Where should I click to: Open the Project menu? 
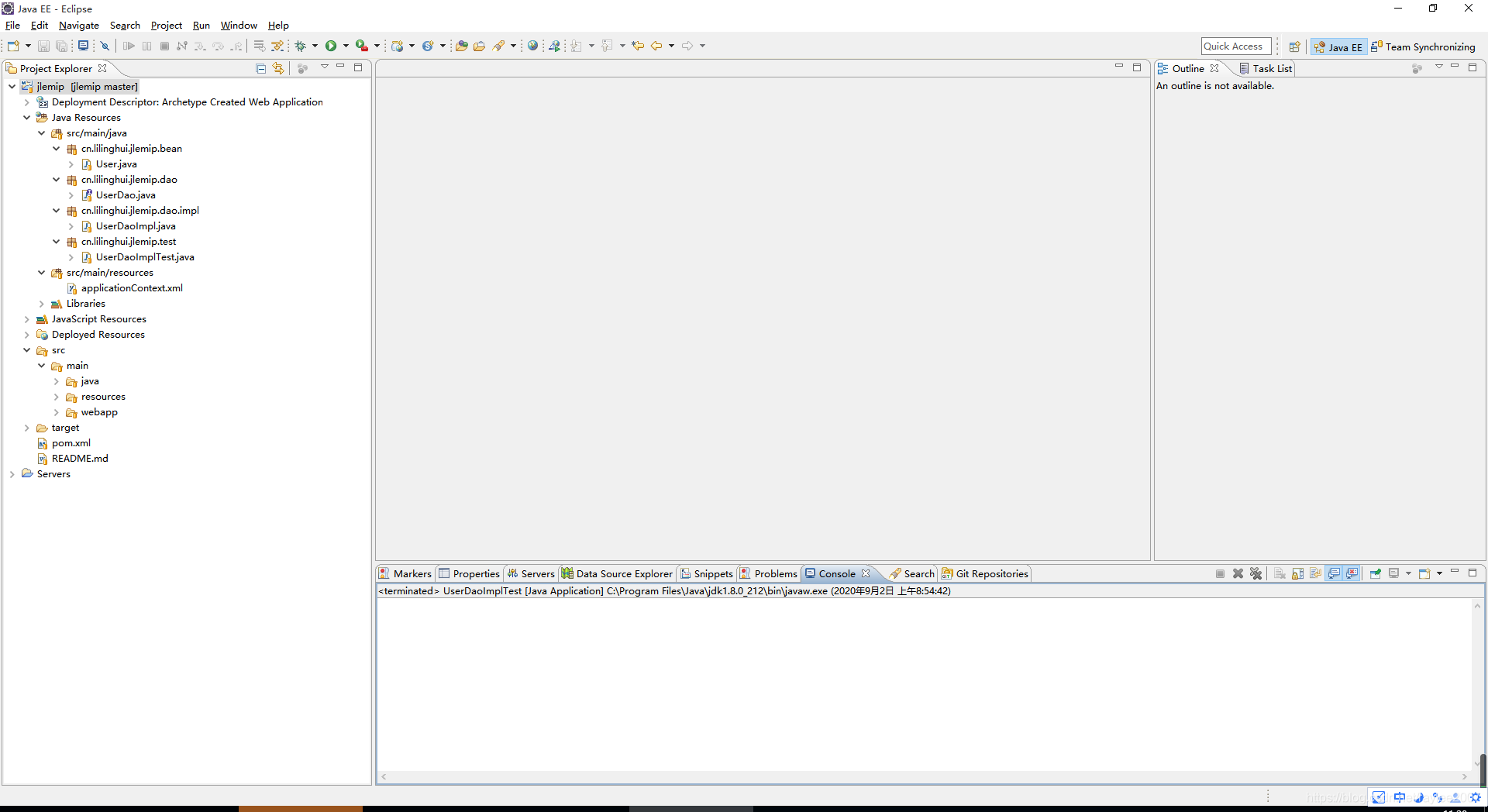[166, 25]
